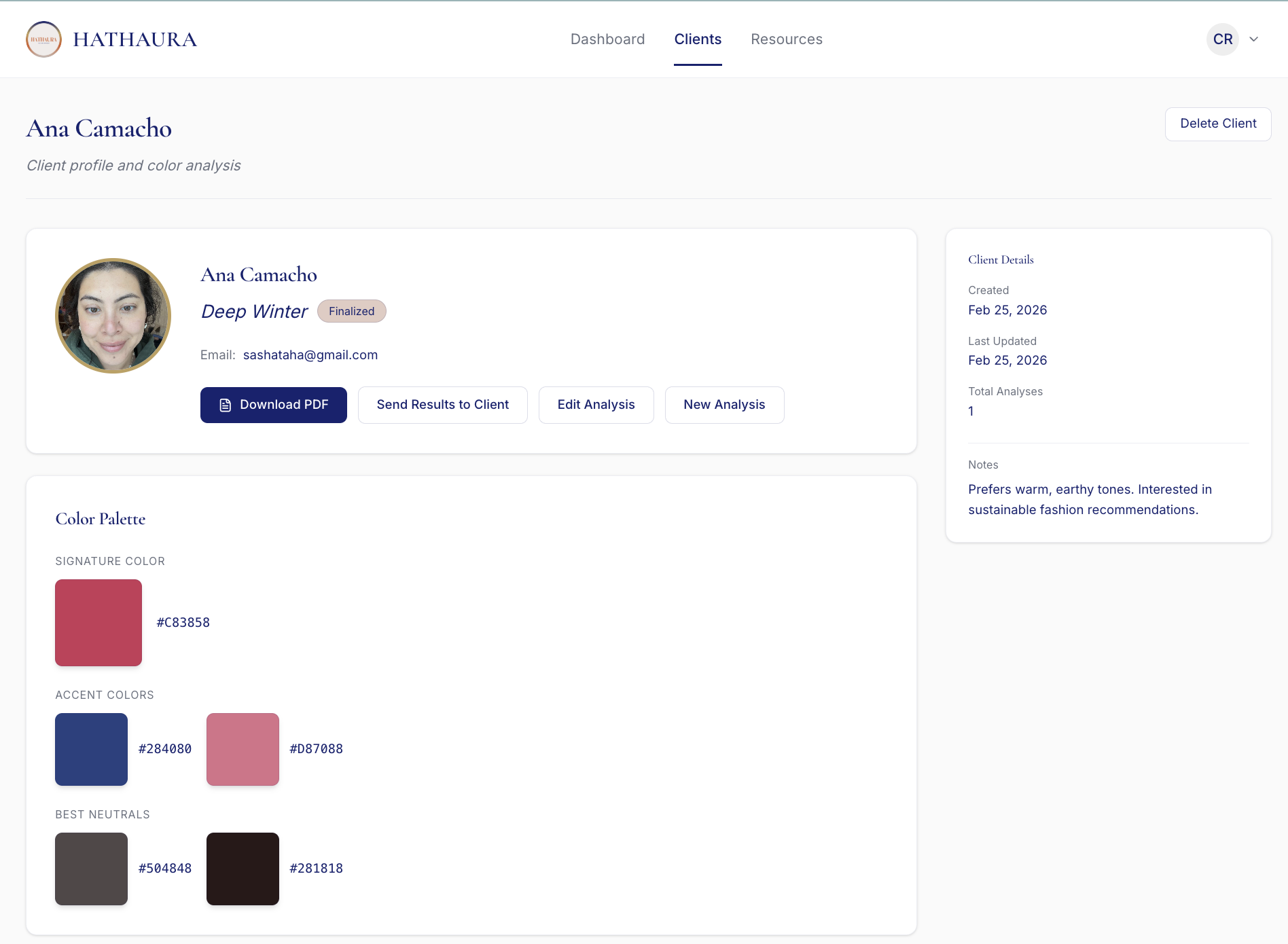1288x944 pixels.
Task: Click the HATHAURA brand name text
Action: click(135, 39)
